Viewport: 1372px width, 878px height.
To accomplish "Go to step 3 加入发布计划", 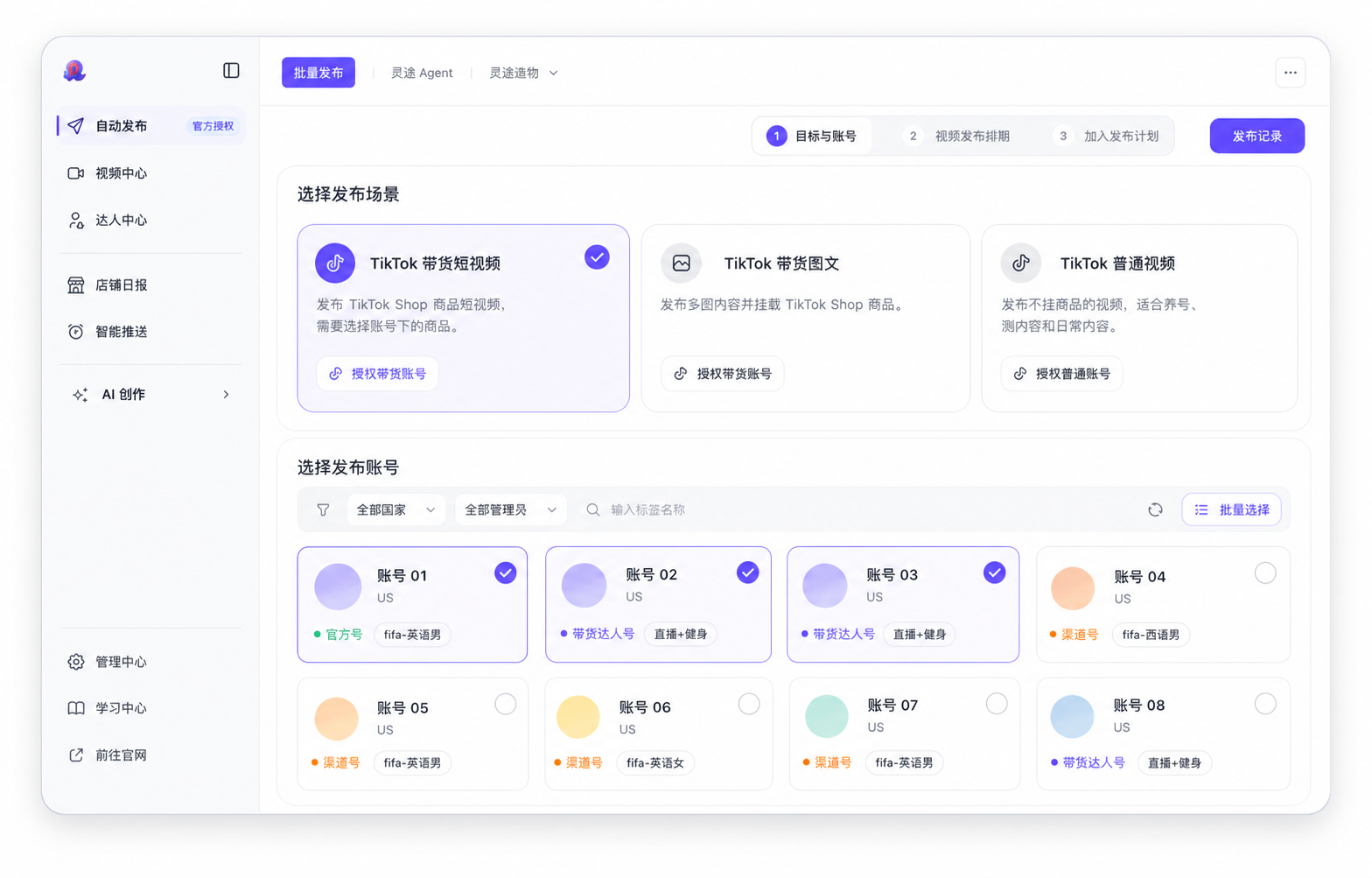I will point(1107,137).
